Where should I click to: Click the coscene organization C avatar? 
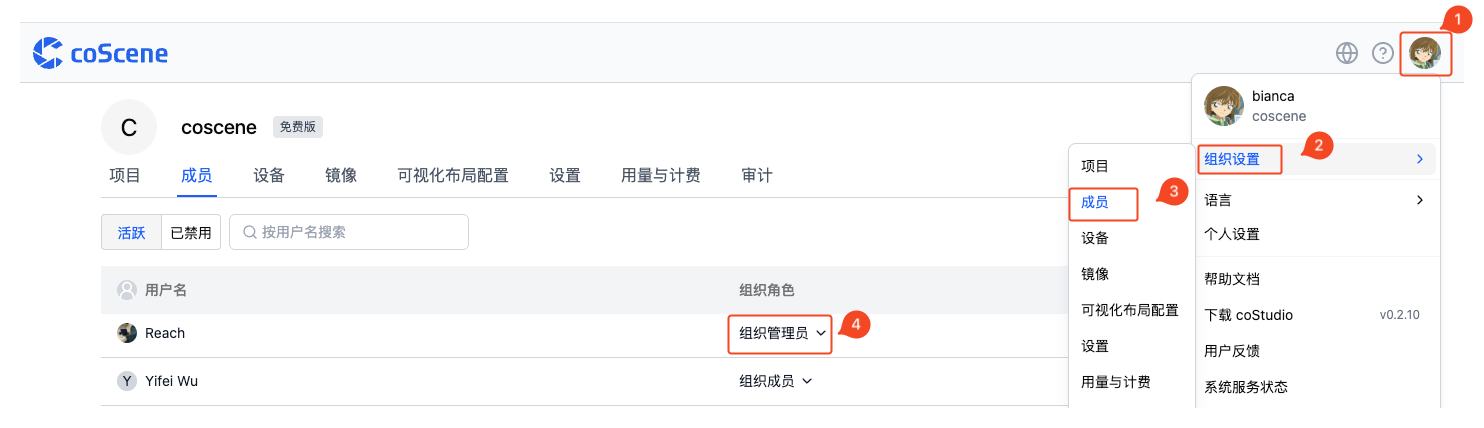tap(129, 127)
